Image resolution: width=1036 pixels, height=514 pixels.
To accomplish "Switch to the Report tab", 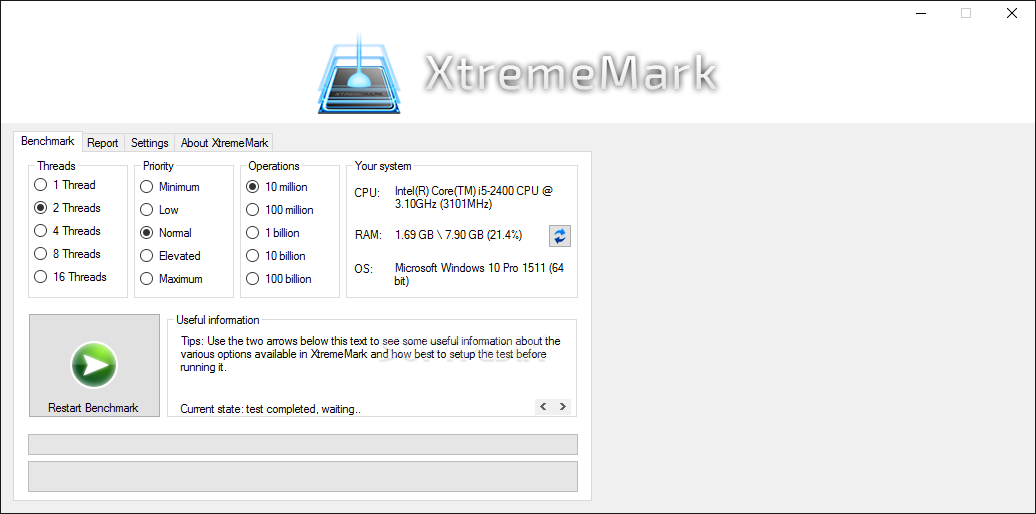I will point(103,143).
